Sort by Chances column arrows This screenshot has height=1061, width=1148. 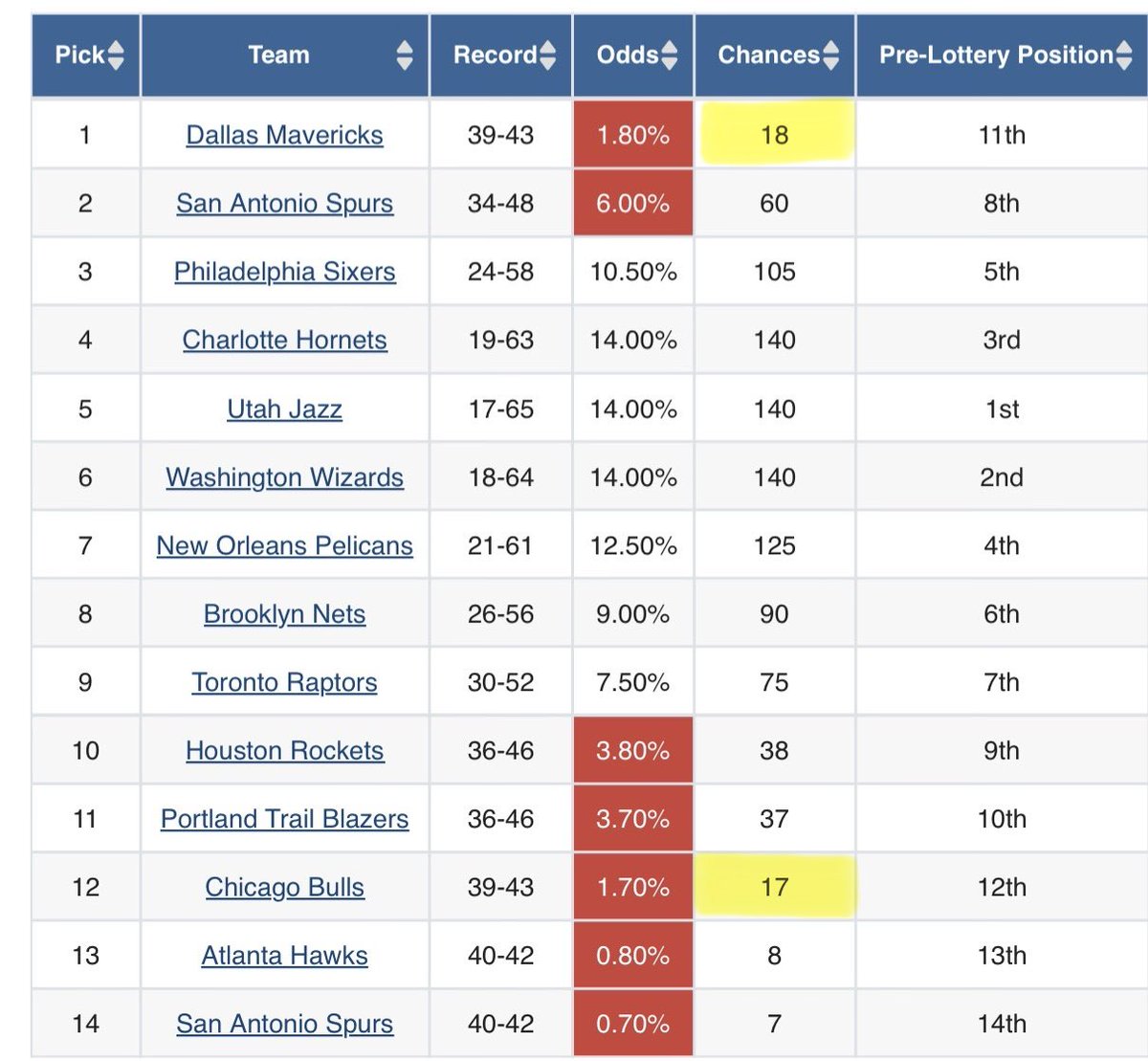830,55
